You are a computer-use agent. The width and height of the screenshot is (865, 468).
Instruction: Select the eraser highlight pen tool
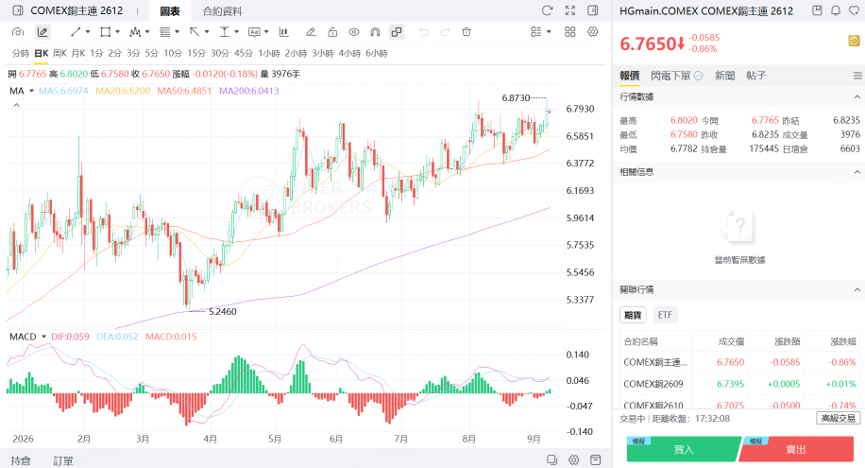click(x=311, y=32)
